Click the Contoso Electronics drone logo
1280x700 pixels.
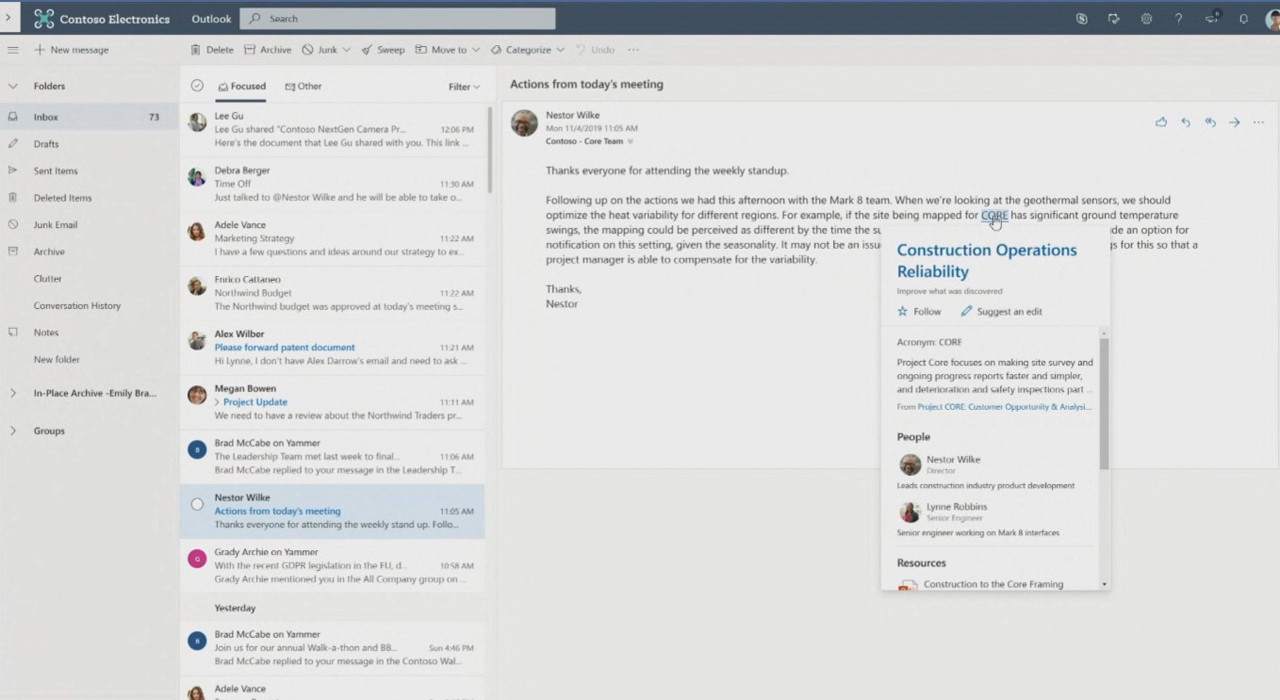pyautogui.click(x=44, y=18)
